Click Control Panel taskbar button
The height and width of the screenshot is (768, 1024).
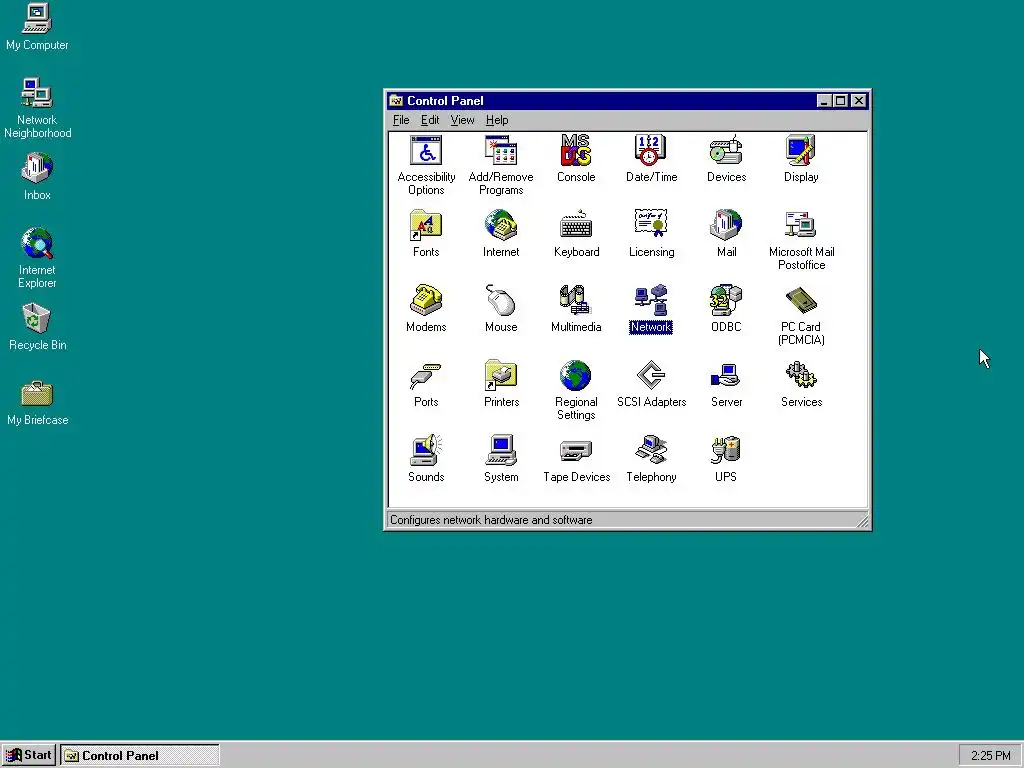pyautogui.click(x=140, y=756)
